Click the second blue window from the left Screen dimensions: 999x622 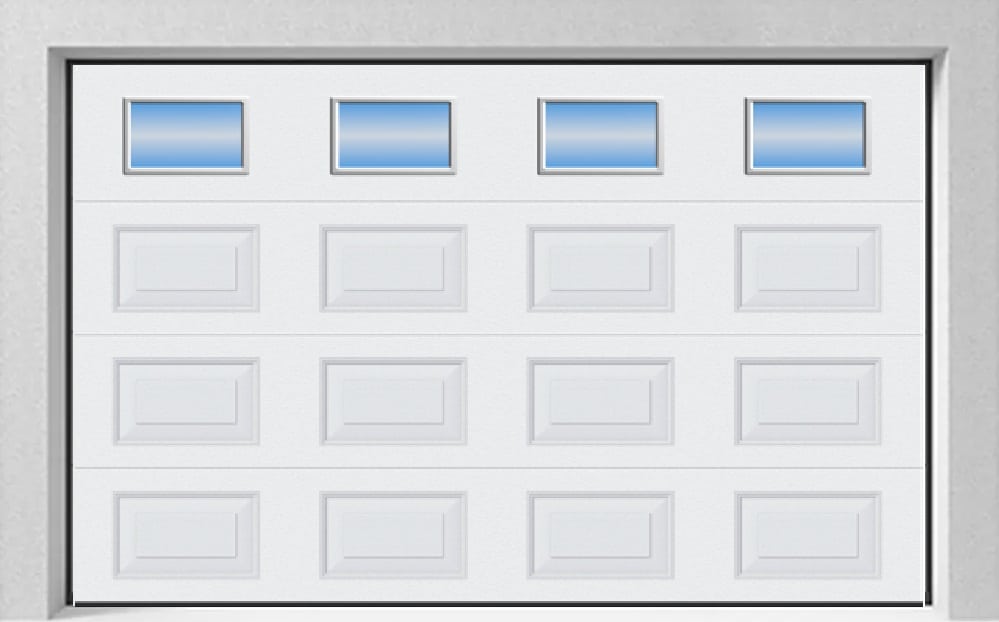(x=393, y=136)
